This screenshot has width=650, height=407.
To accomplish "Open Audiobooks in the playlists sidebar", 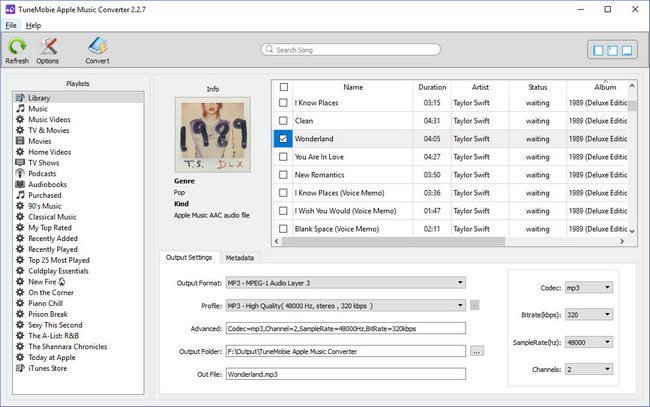I will [x=47, y=184].
